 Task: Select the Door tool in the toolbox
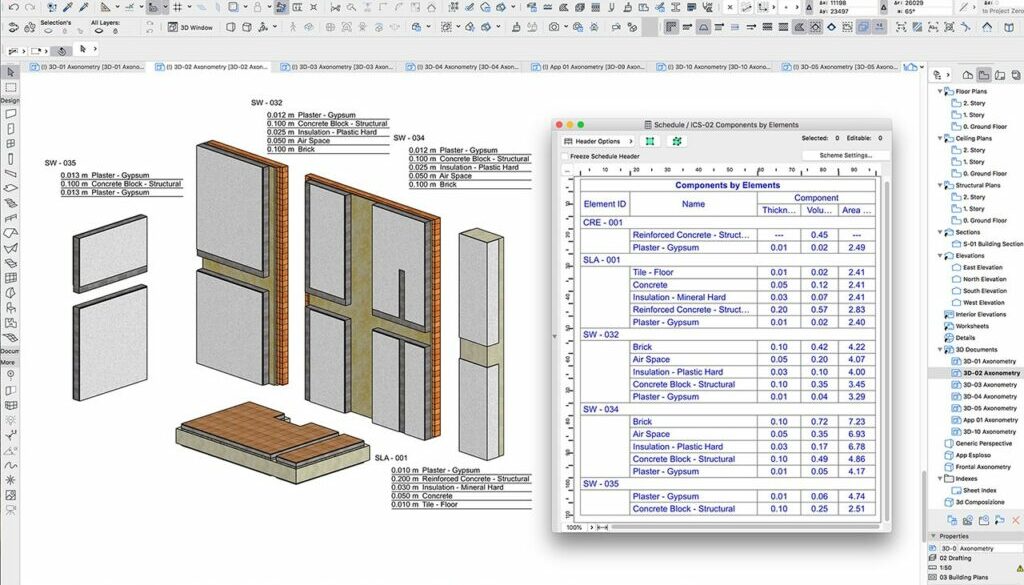(x=10, y=129)
